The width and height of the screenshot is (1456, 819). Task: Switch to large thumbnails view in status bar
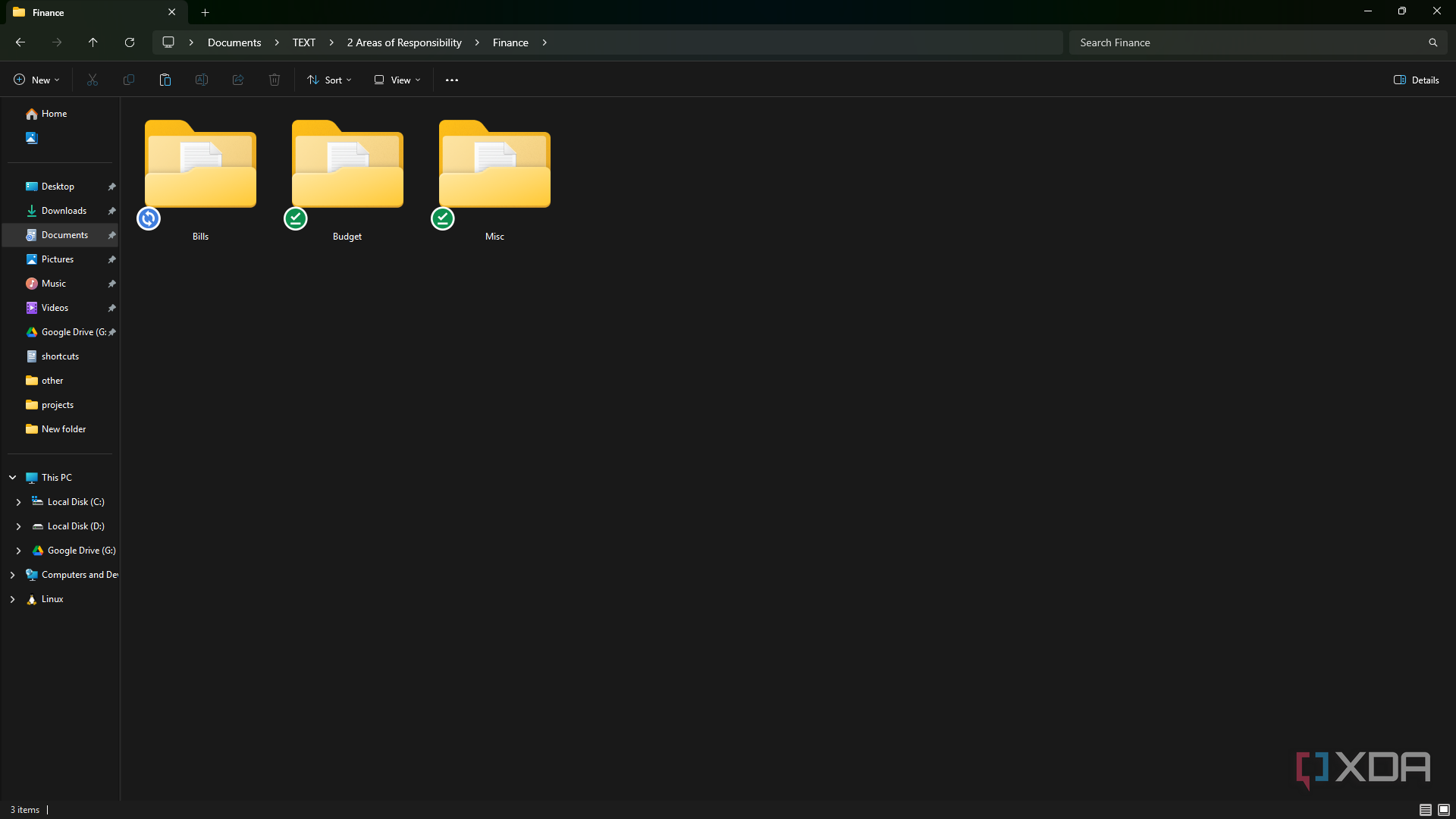(x=1444, y=810)
